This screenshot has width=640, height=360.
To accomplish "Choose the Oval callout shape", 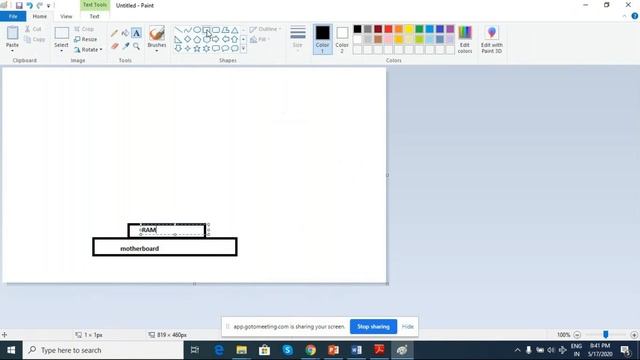I will (225, 49).
